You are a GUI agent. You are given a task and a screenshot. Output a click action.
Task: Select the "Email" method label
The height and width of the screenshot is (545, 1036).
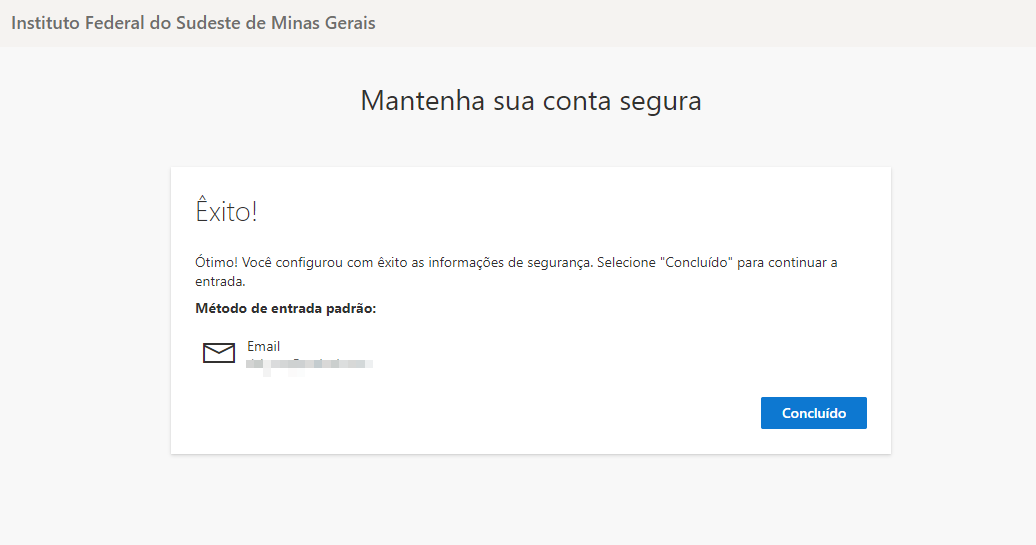(x=264, y=346)
